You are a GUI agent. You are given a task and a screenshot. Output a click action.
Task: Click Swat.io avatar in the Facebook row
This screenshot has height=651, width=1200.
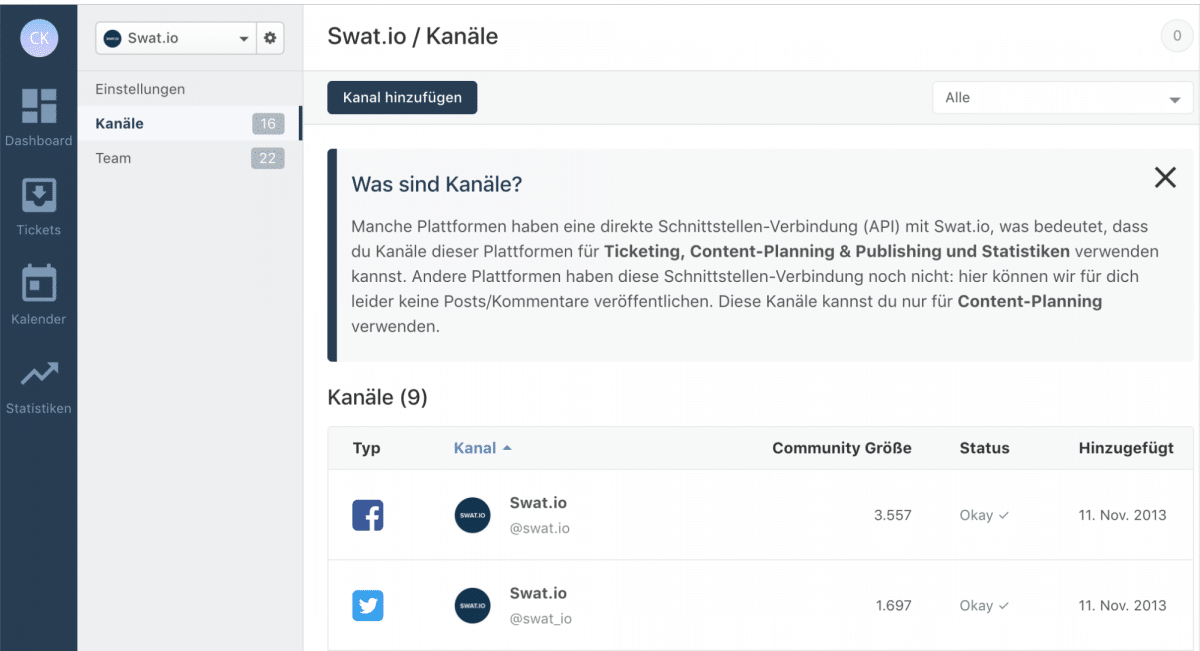[472, 515]
